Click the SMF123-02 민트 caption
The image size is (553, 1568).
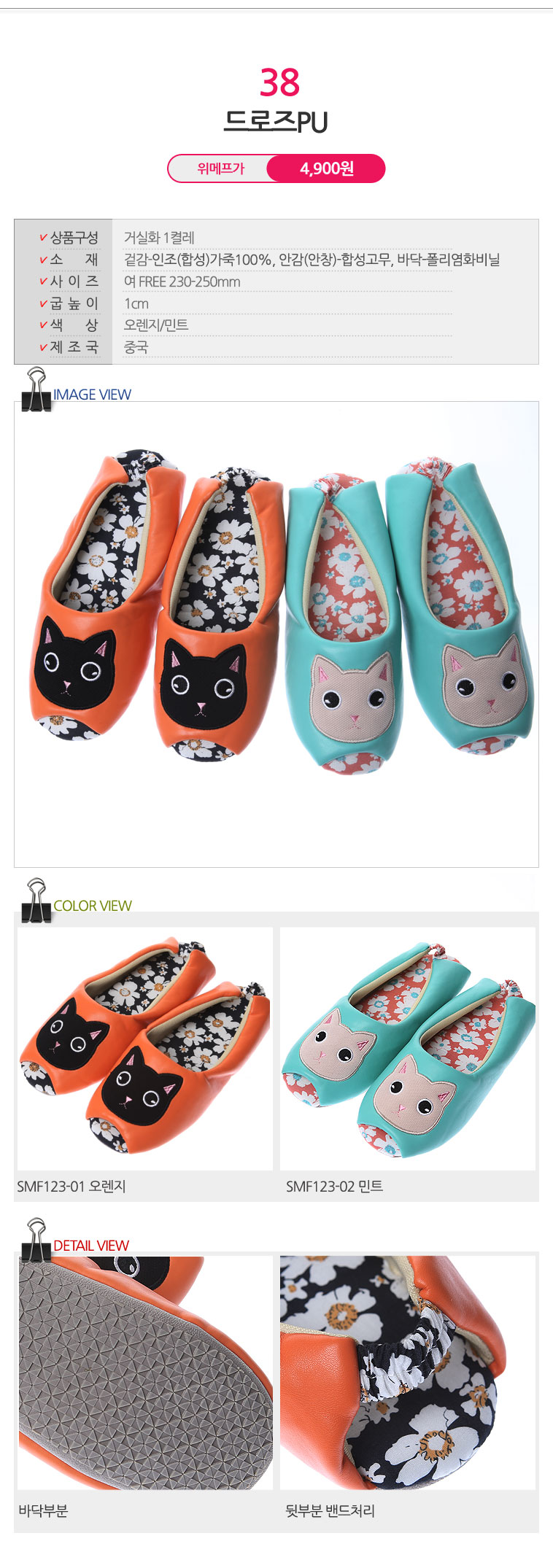pyautogui.click(x=334, y=1187)
